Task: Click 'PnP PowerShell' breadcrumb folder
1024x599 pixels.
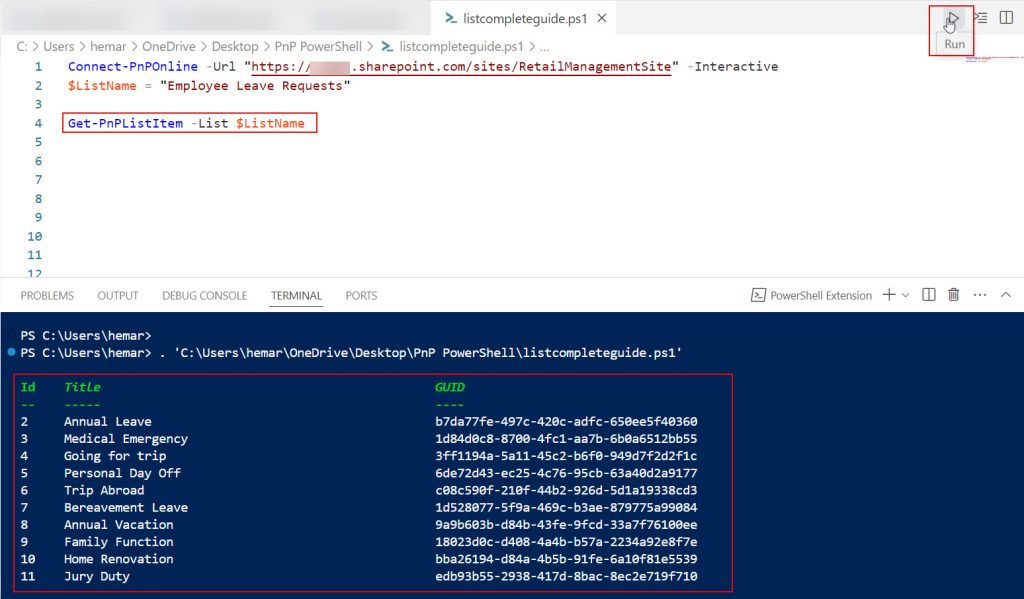Action: [x=318, y=46]
